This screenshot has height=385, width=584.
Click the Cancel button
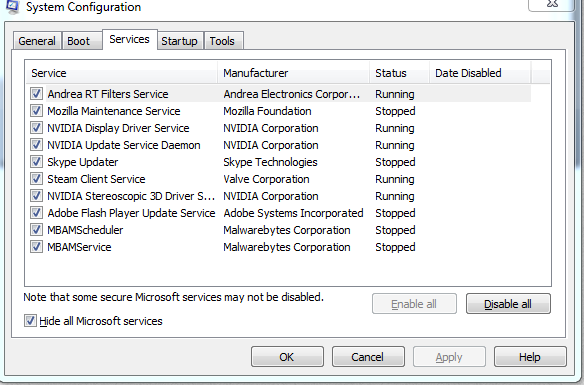click(368, 357)
